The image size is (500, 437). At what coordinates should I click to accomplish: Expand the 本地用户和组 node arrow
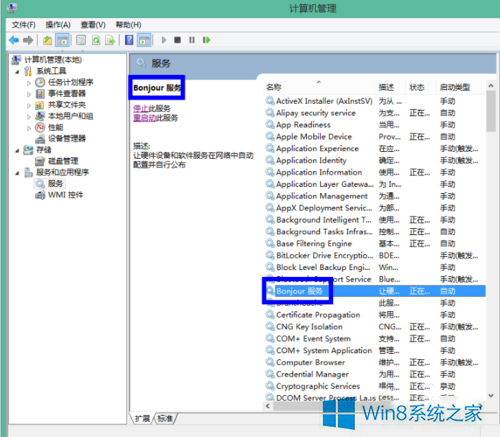(29, 117)
